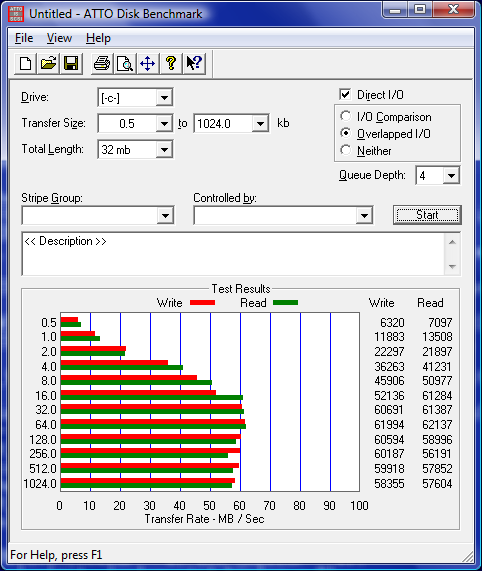Select the I/O Comparison radio button
The width and height of the screenshot is (482, 571).
[x=345, y=117]
